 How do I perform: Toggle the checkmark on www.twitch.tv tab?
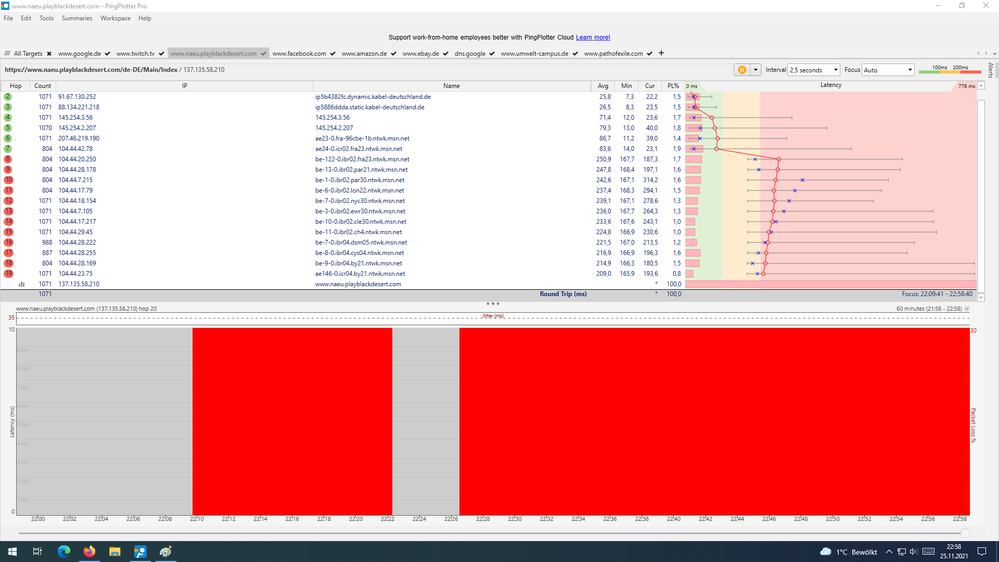pos(161,54)
